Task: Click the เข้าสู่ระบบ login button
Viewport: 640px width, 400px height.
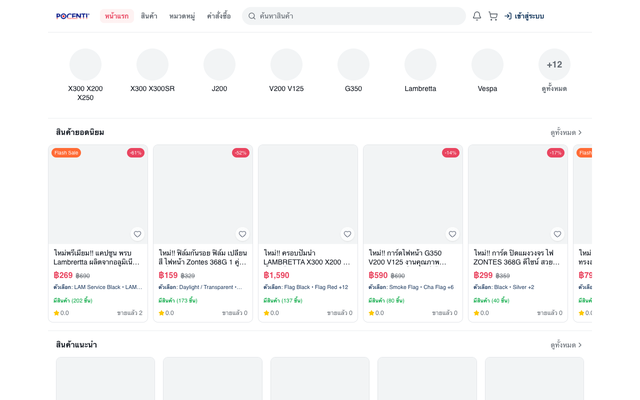Action: (x=524, y=16)
